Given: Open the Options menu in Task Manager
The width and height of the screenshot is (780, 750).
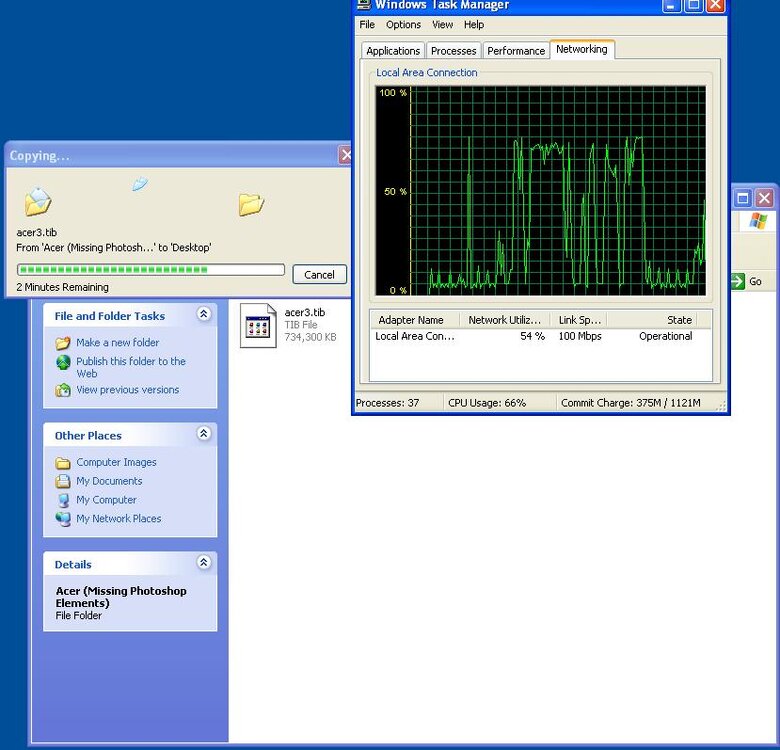Looking at the screenshot, I should pyautogui.click(x=403, y=24).
